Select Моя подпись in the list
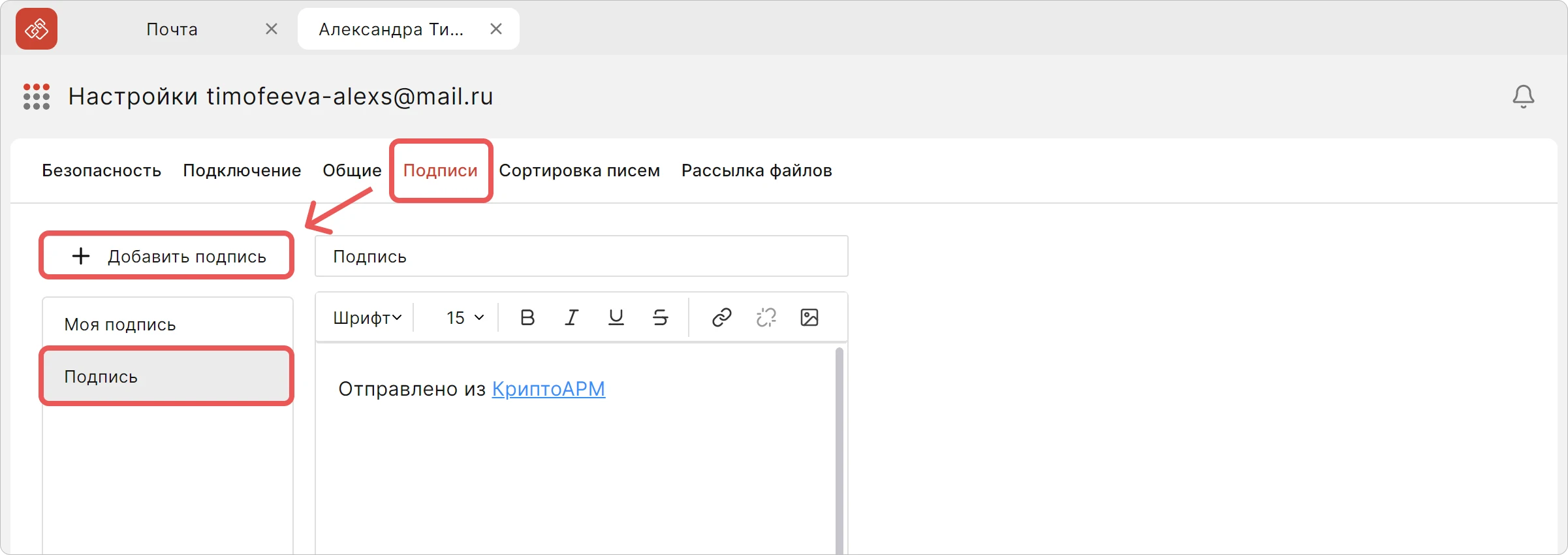 [x=167, y=324]
